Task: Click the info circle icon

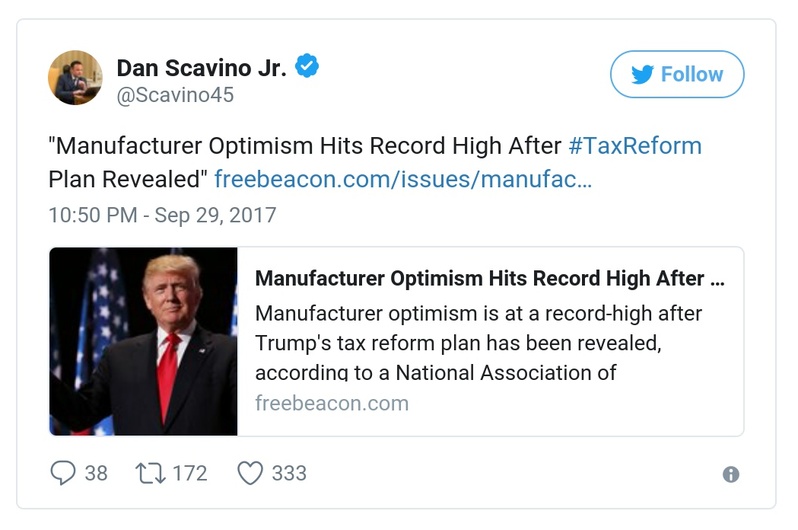Action: (731, 475)
